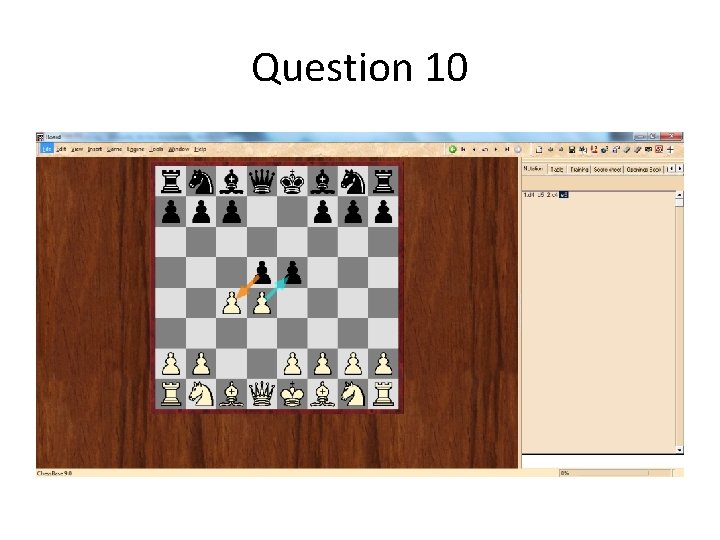Click the application icon in title bar
The width and height of the screenshot is (720, 540).
(x=40, y=137)
